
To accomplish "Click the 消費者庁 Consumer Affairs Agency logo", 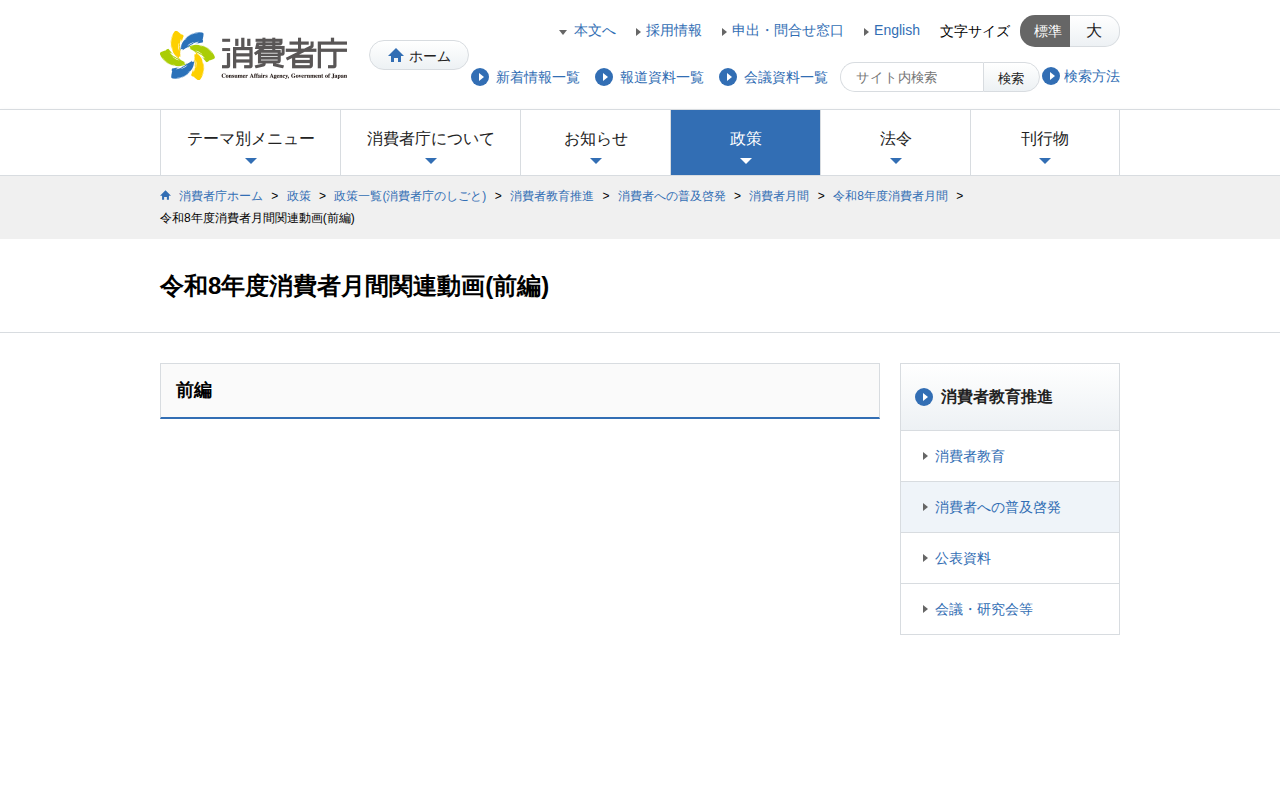I will pyautogui.click(x=254, y=55).
